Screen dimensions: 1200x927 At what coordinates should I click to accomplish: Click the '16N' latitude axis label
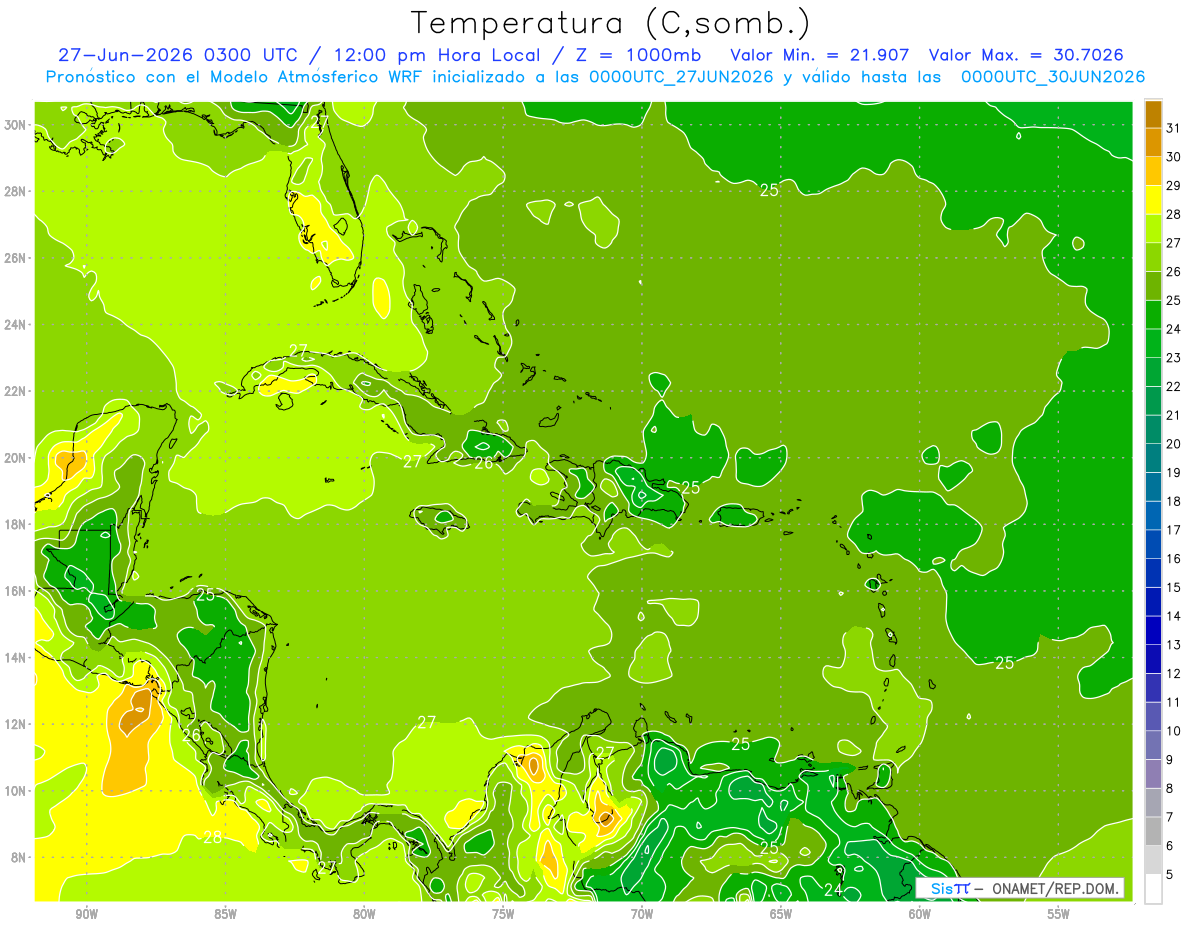pyautogui.click(x=17, y=591)
